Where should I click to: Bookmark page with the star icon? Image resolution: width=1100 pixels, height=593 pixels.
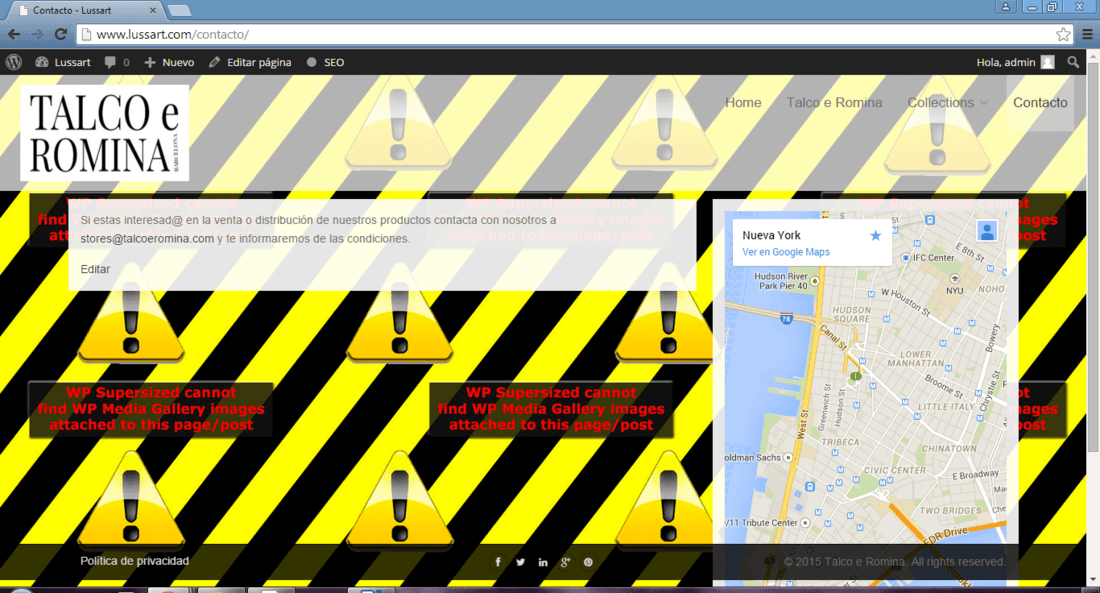tap(1064, 34)
